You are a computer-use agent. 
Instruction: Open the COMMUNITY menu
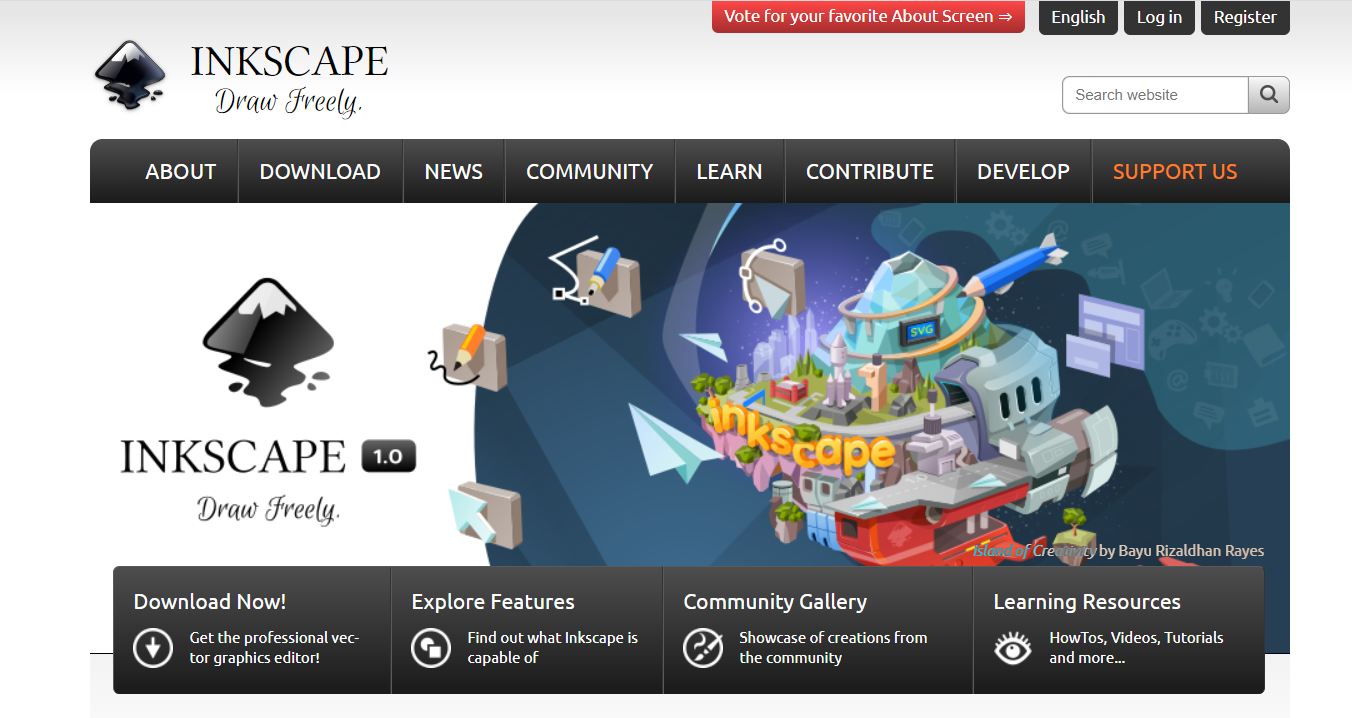click(x=590, y=172)
